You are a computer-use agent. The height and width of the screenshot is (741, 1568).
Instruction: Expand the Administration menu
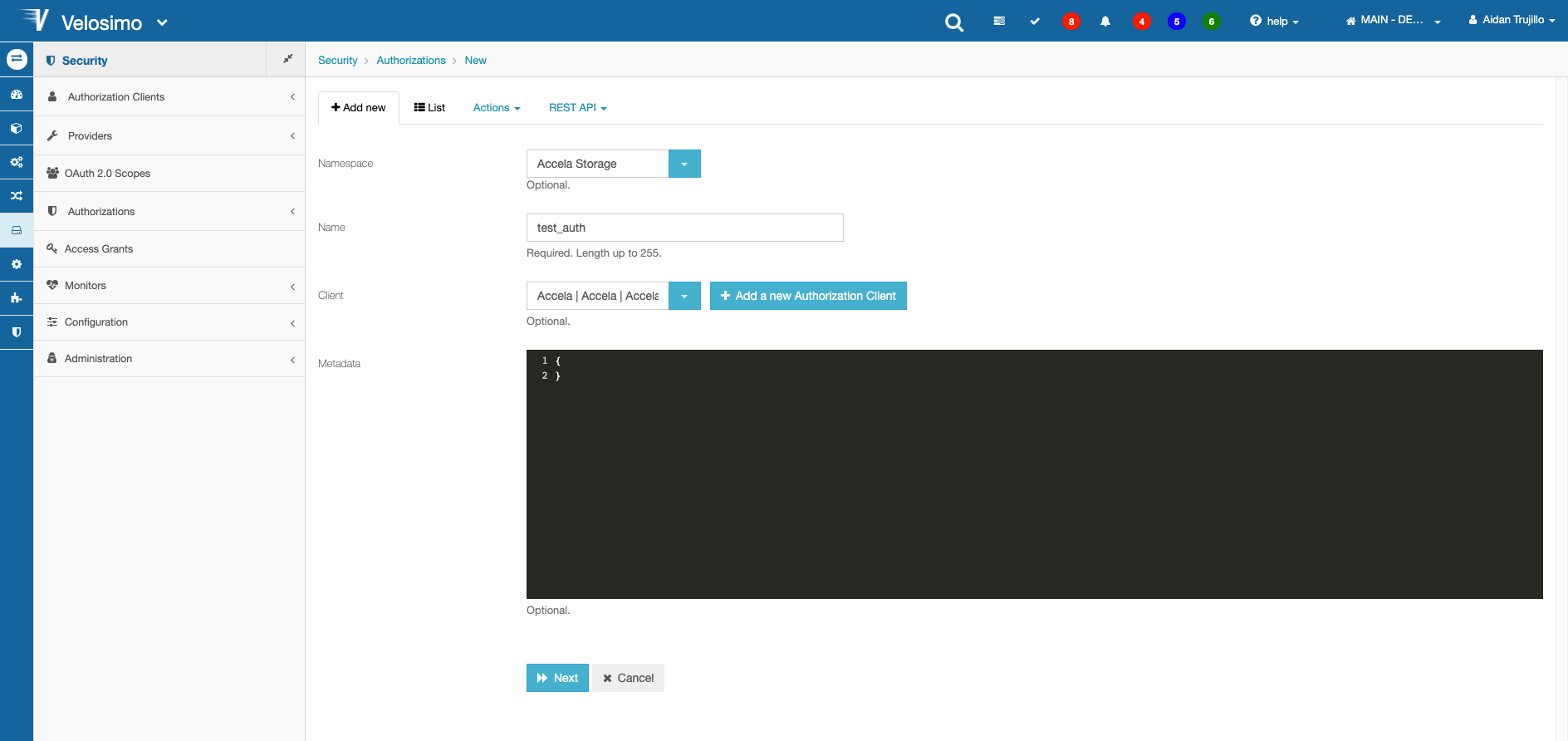click(169, 359)
